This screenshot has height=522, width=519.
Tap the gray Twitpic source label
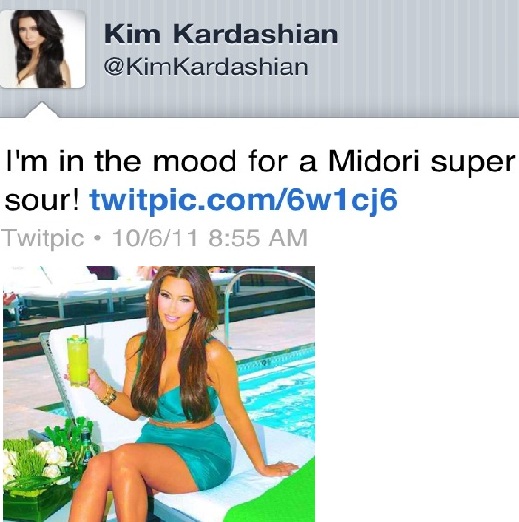43,238
